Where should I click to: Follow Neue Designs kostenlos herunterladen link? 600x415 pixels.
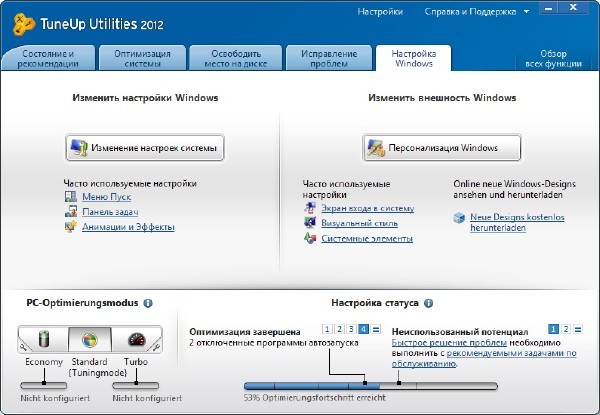pos(517,222)
